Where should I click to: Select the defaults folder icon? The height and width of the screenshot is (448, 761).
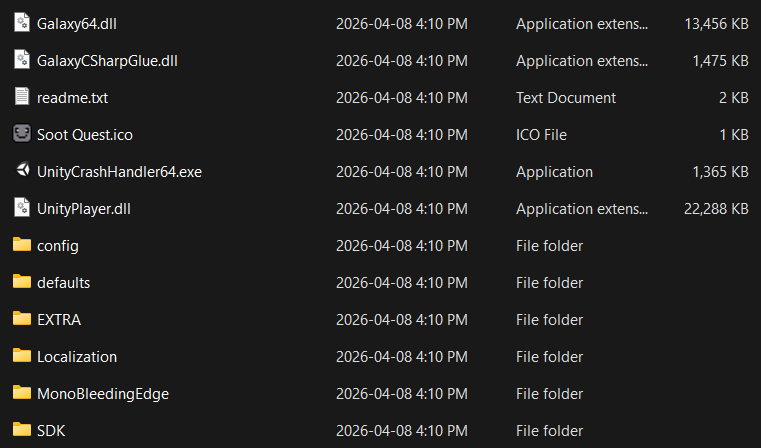pyautogui.click(x=22, y=282)
